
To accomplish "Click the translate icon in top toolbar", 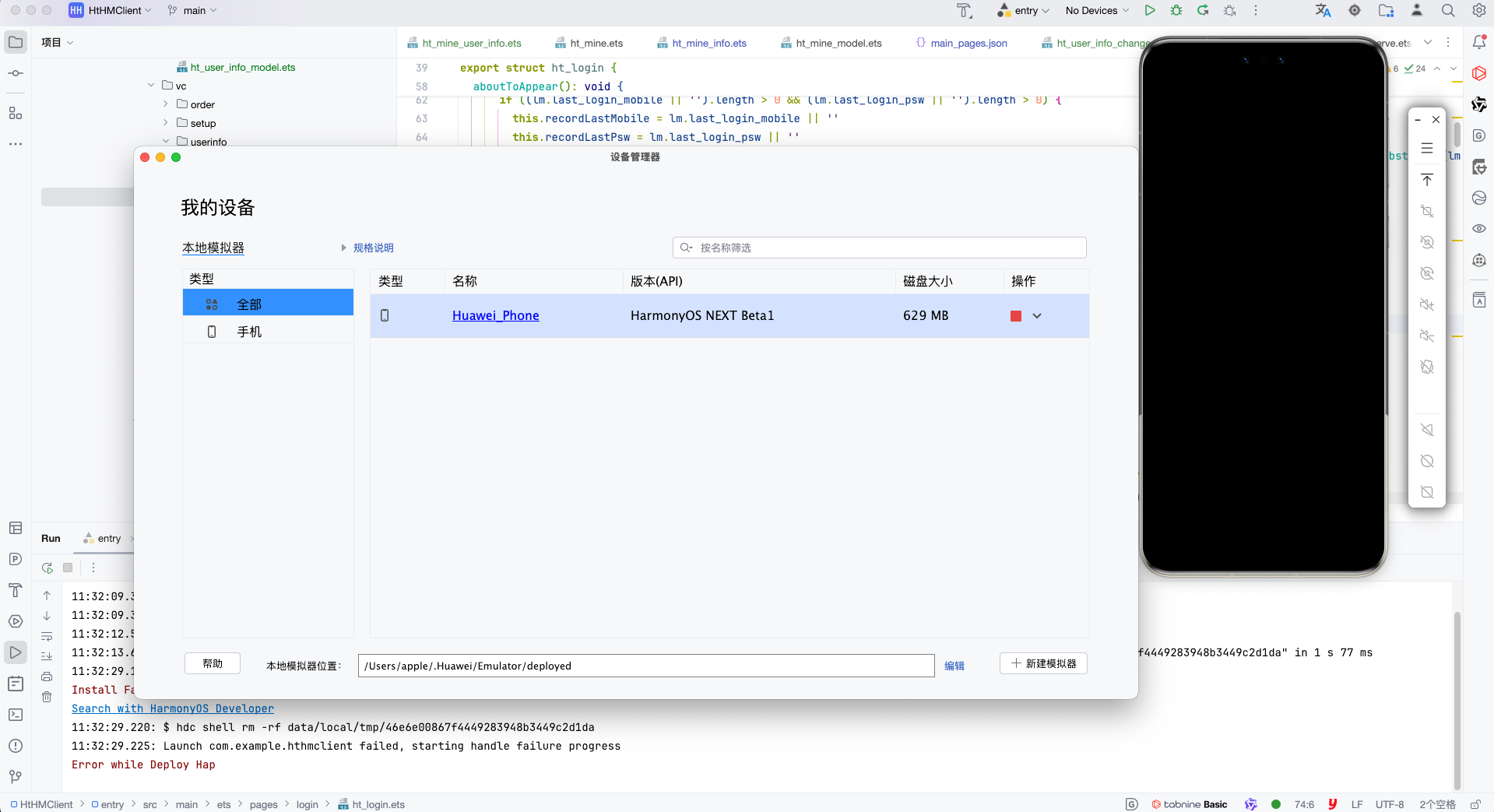I will 1323,10.
